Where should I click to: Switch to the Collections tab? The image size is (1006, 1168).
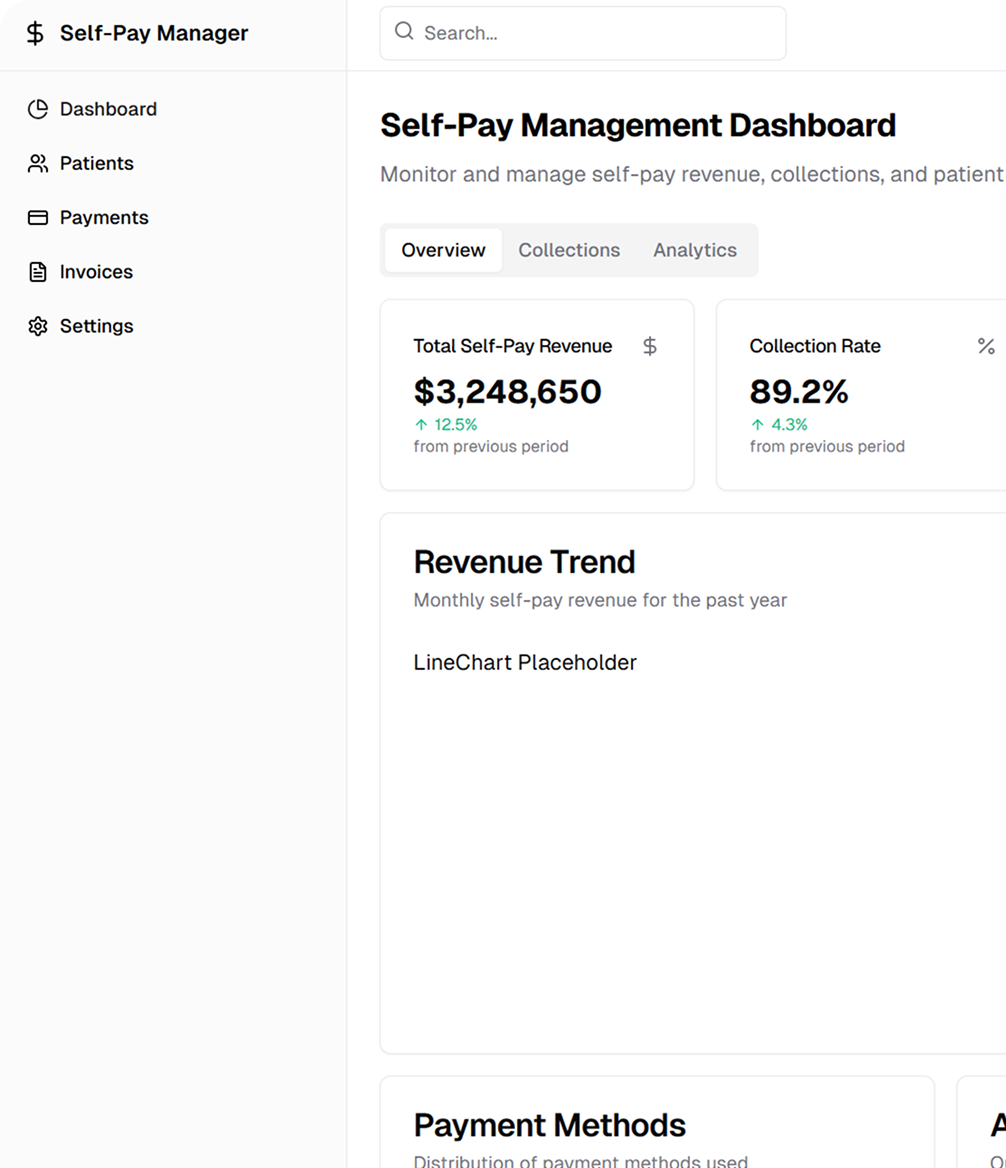point(569,250)
